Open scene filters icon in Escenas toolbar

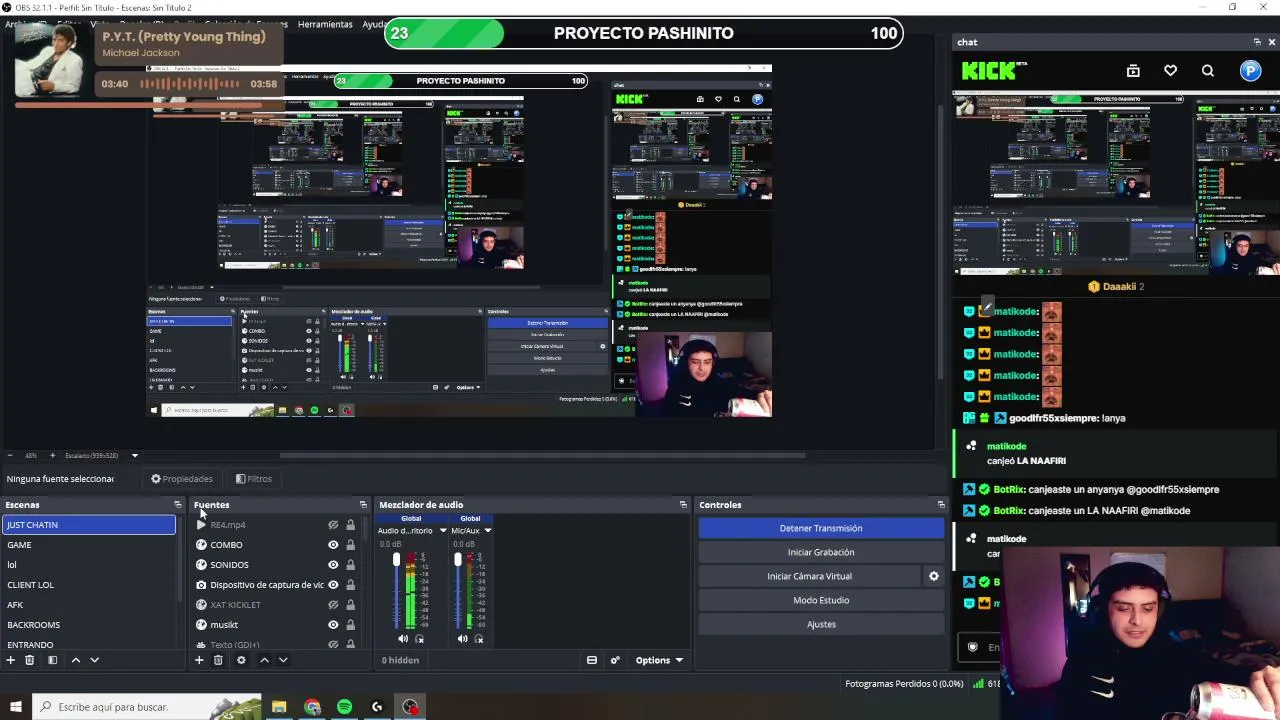coord(52,660)
